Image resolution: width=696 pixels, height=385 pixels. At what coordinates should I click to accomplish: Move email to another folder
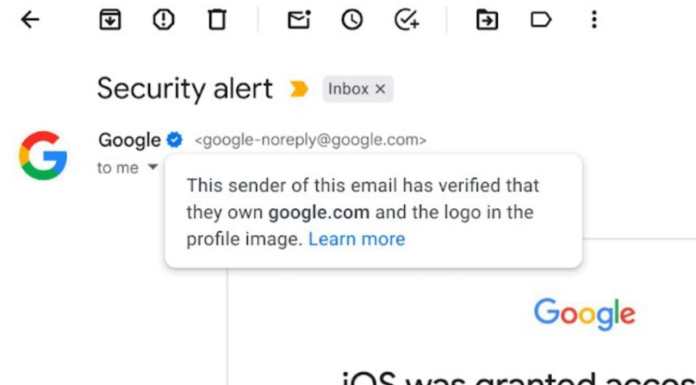[487, 20]
